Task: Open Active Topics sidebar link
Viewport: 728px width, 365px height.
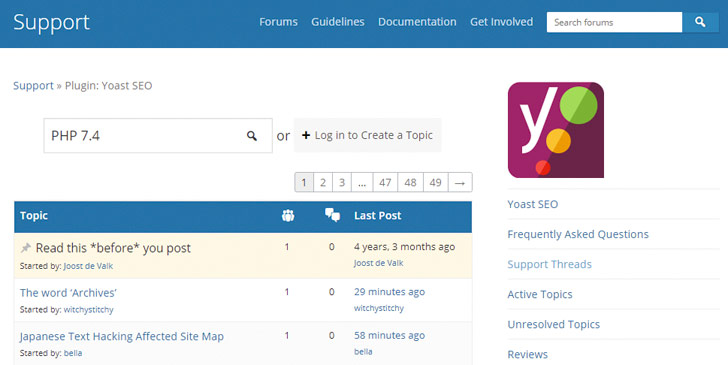Action: coord(540,294)
